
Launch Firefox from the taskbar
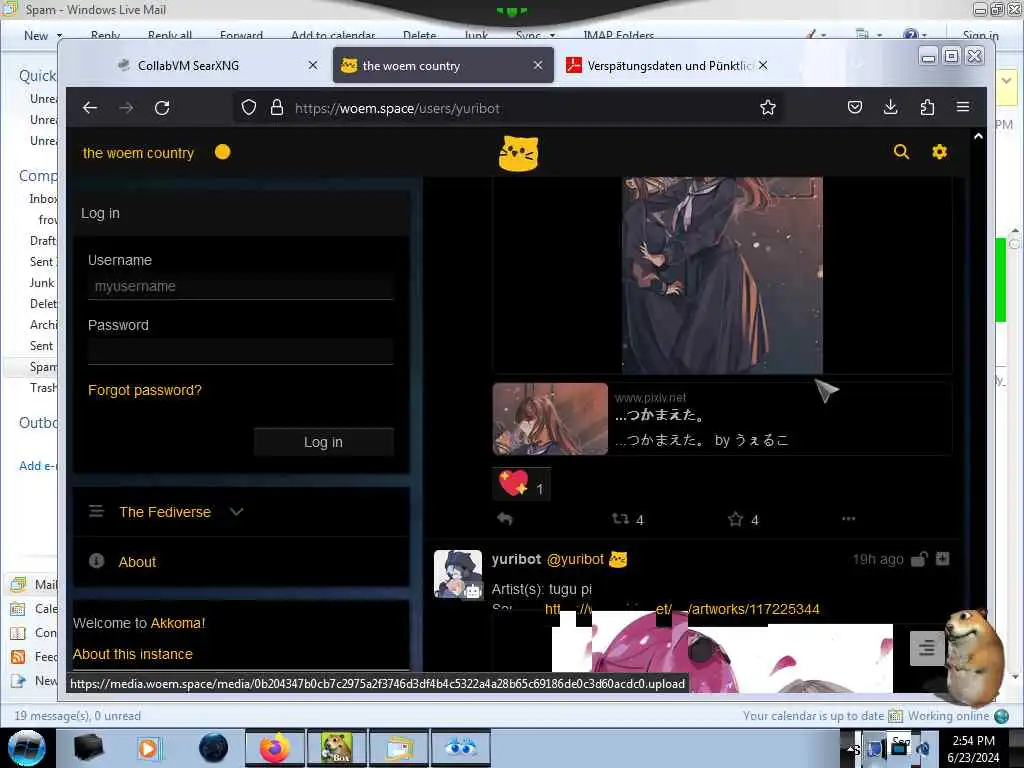[274, 748]
